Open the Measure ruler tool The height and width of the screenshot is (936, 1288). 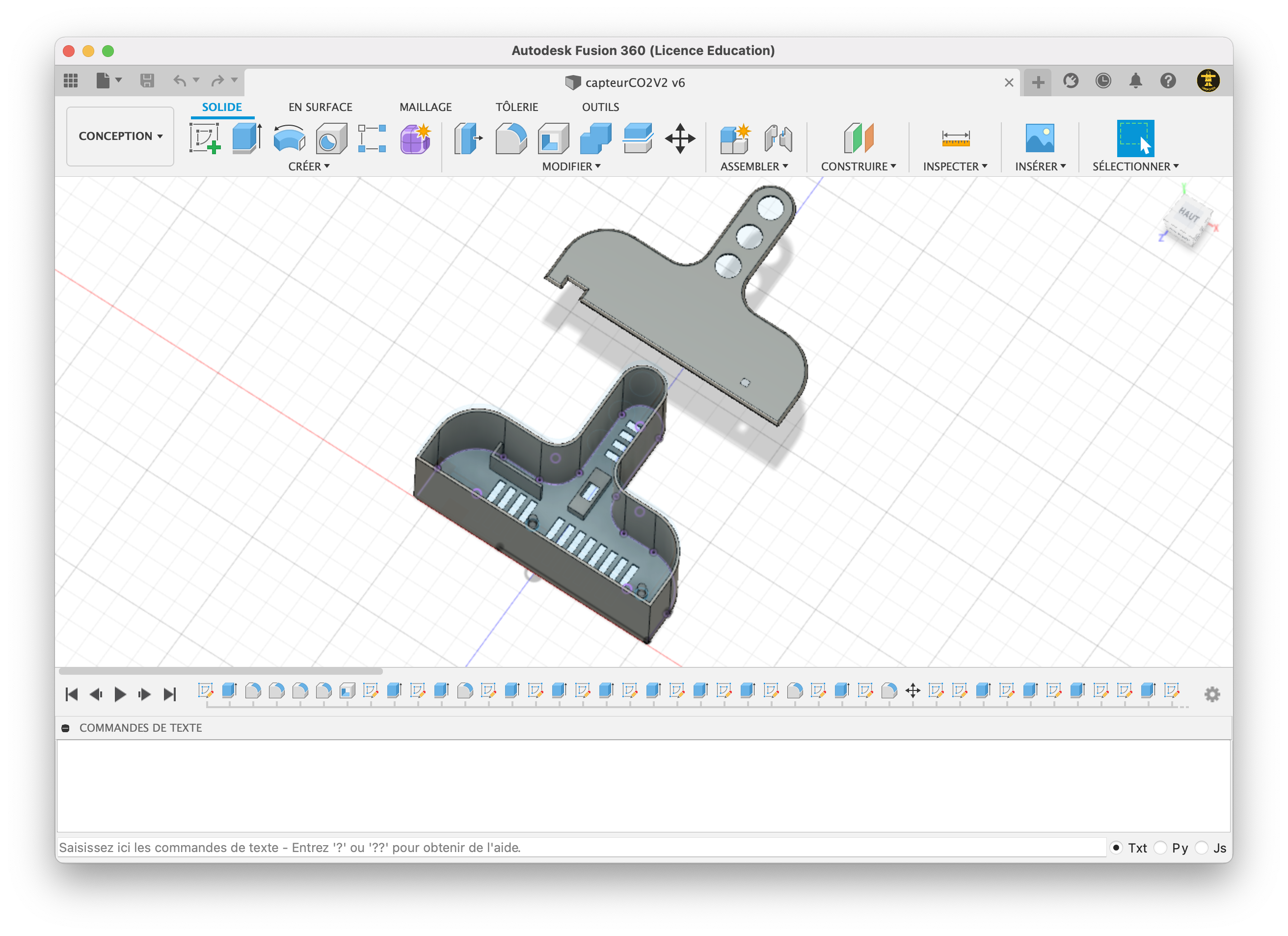955,138
